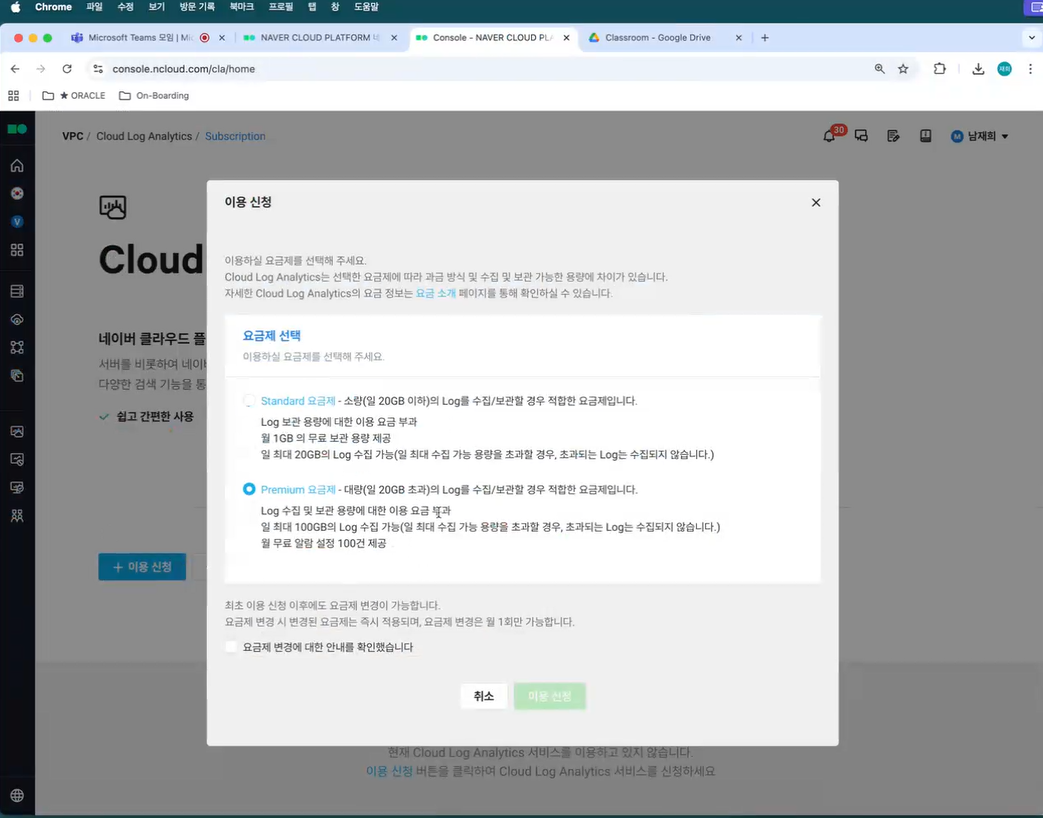Open the 도움말 menu
1043x818 pixels.
366,7
